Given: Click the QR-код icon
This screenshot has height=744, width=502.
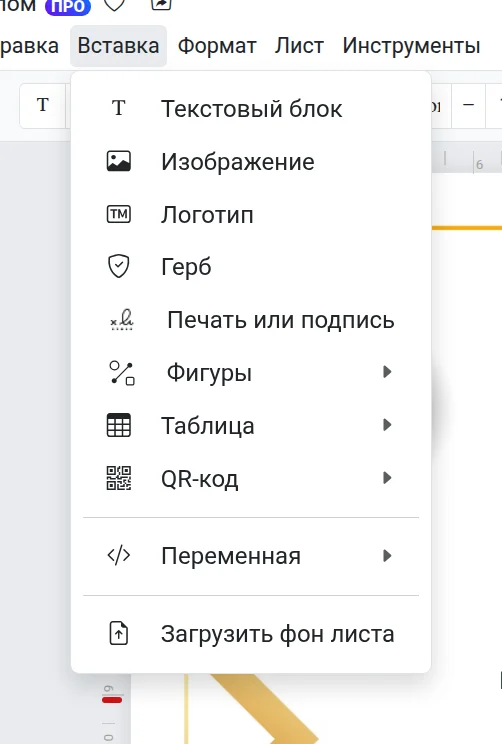Looking at the screenshot, I should 119,478.
